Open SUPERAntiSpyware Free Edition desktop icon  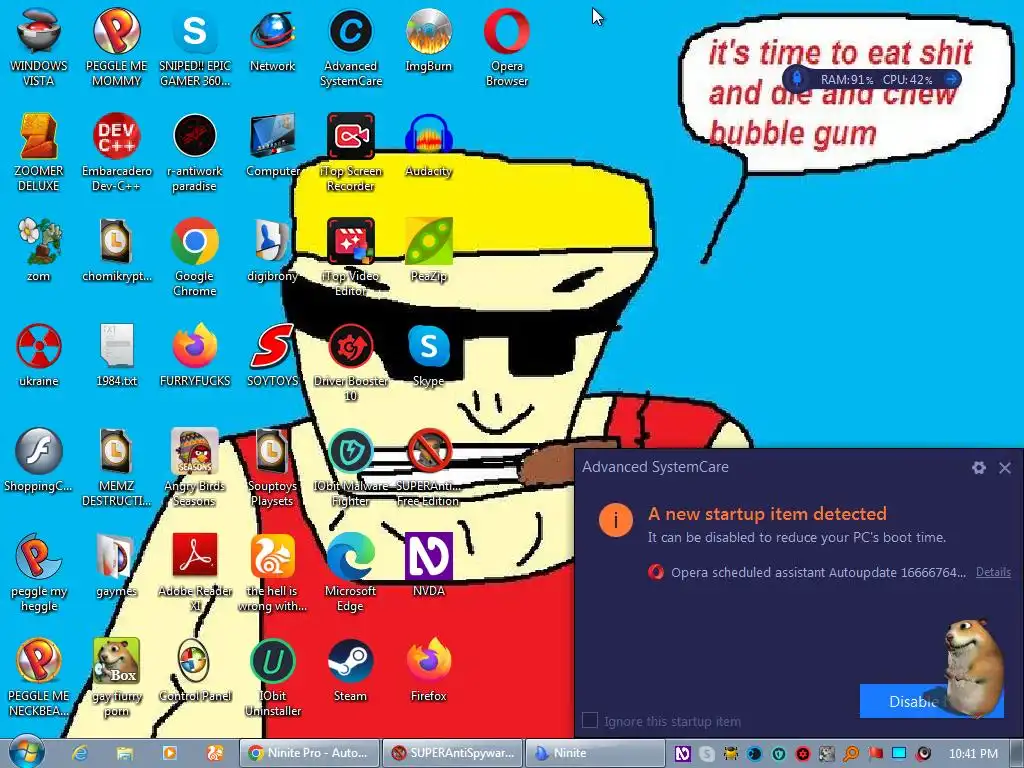[428, 468]
